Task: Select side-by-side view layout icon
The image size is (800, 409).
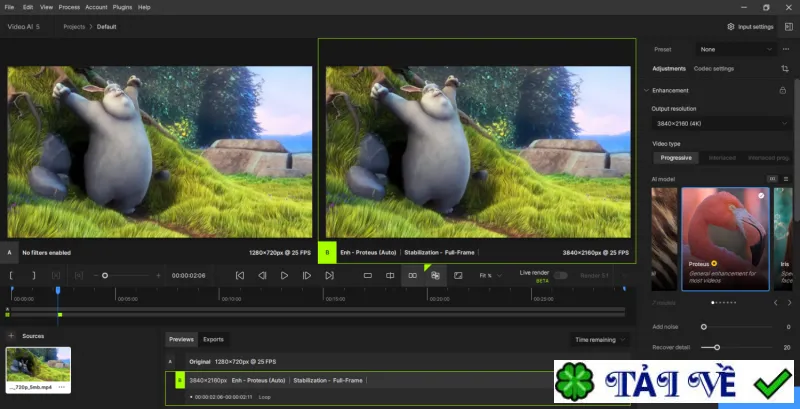Action: (x=413, y=275)
